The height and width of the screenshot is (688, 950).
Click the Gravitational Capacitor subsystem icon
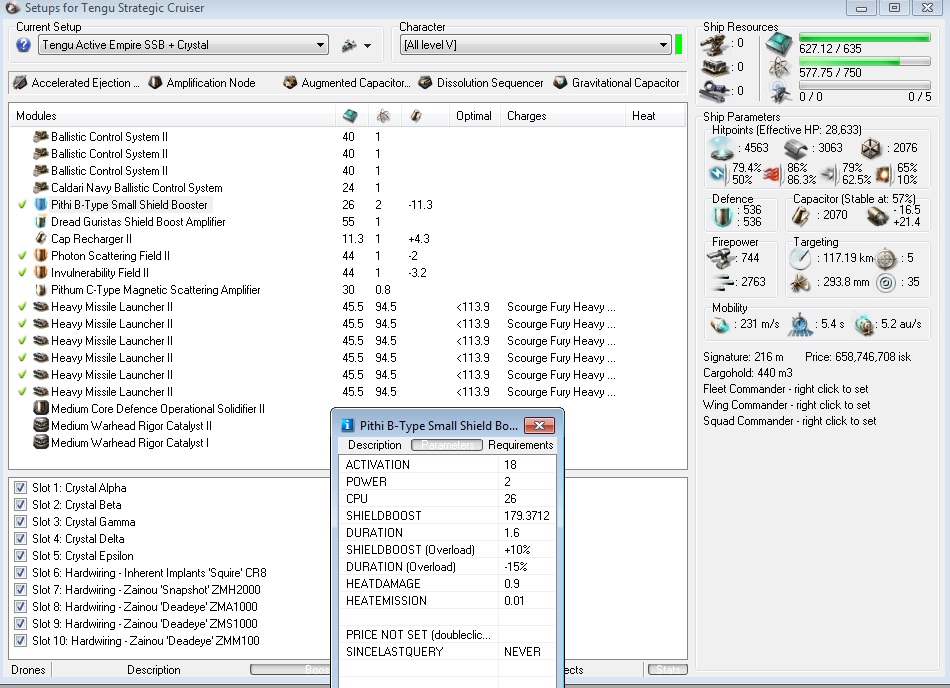click(560, 82)
